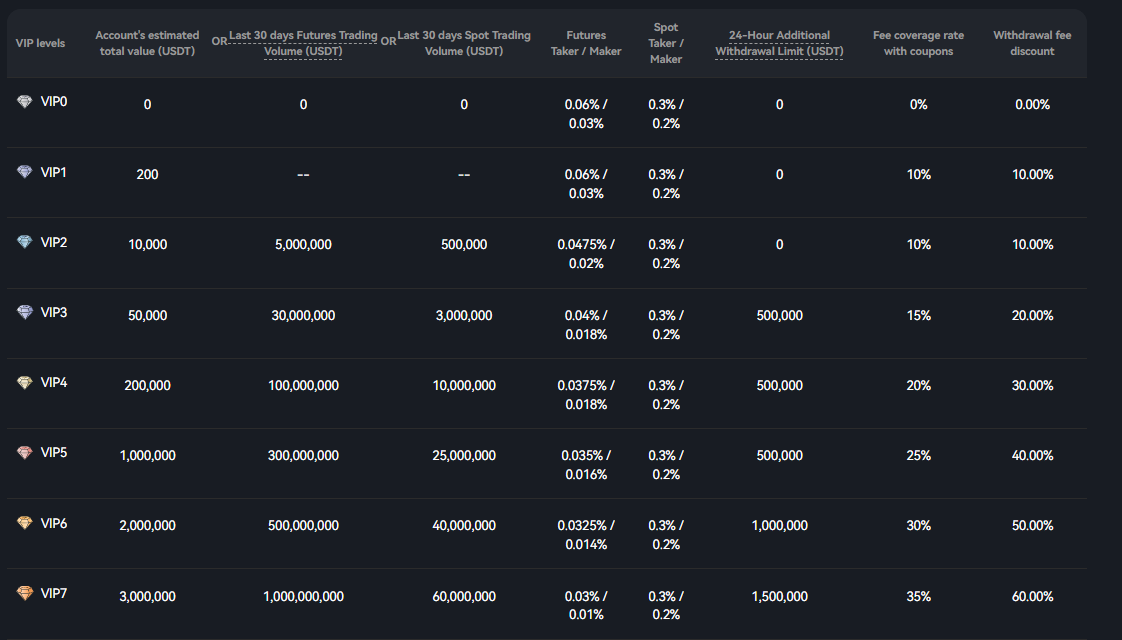Click the 2,000,000 account value for VIP6
Viewport: 1122px width, 640px height.
[147, 525]
